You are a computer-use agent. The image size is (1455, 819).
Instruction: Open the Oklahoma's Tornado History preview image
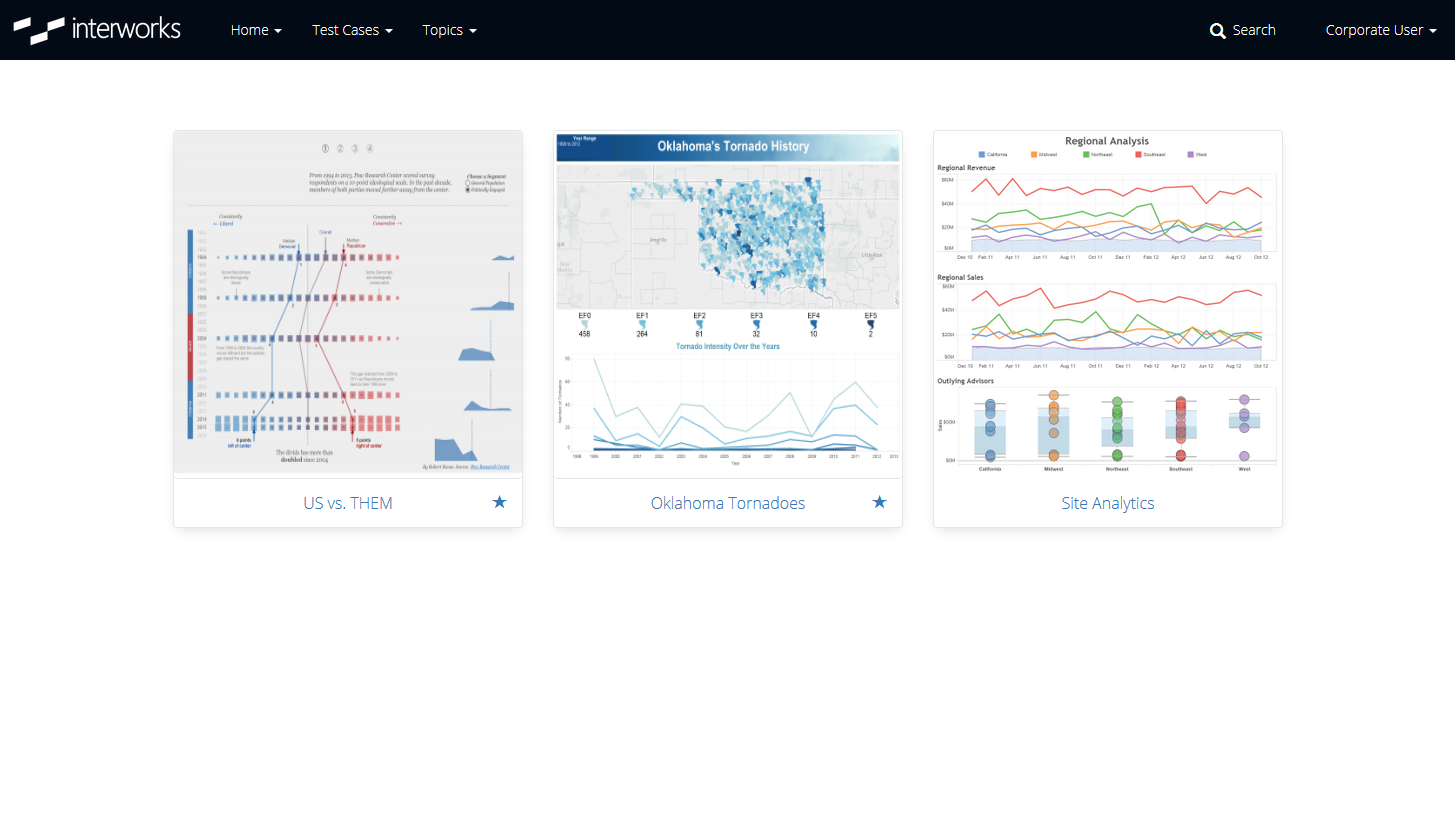(x=728, y=302)
